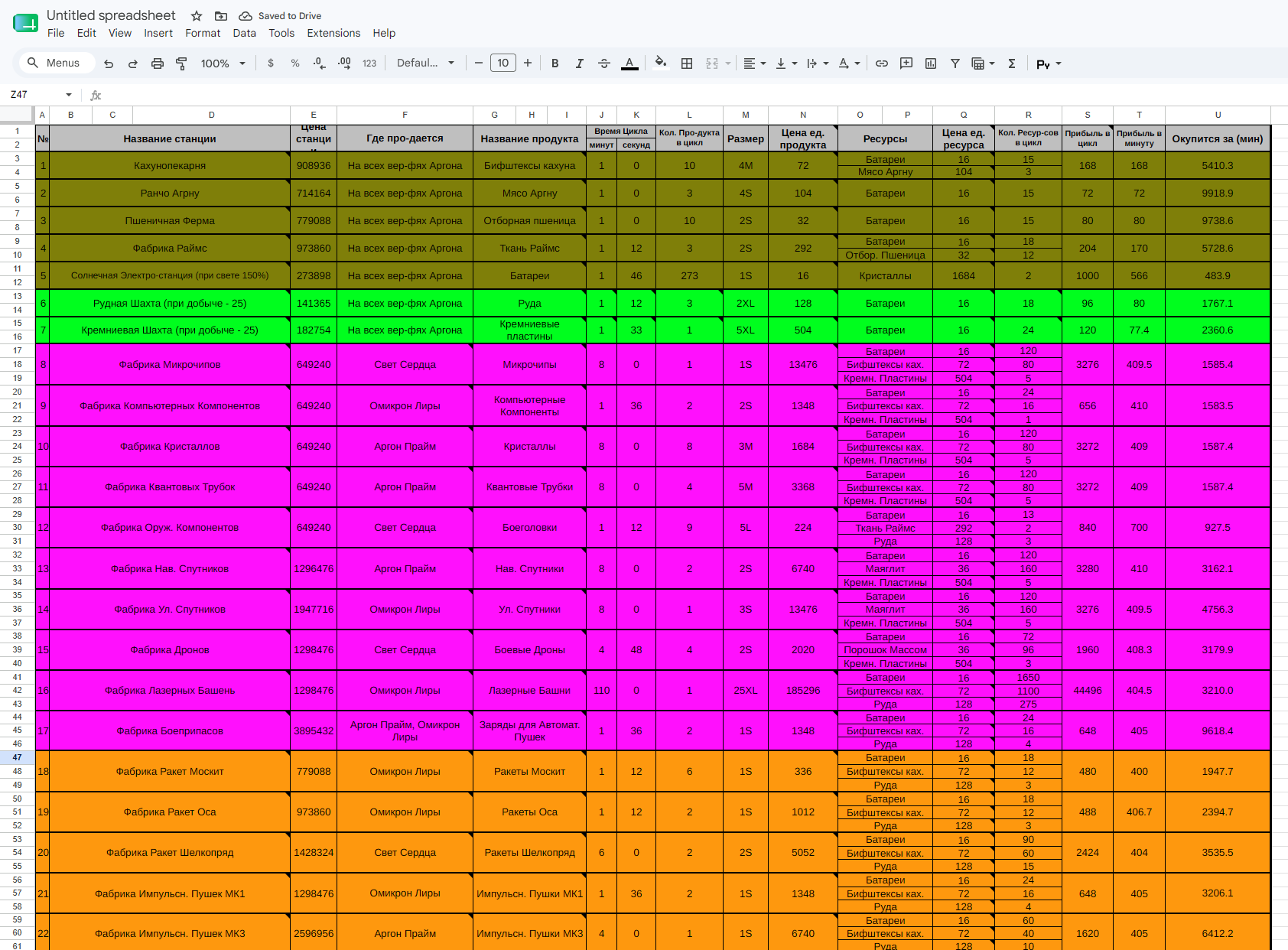This screenshot has width=1288, height=950.
Task: Click Saved to Drive status
Action: (280, 16)
